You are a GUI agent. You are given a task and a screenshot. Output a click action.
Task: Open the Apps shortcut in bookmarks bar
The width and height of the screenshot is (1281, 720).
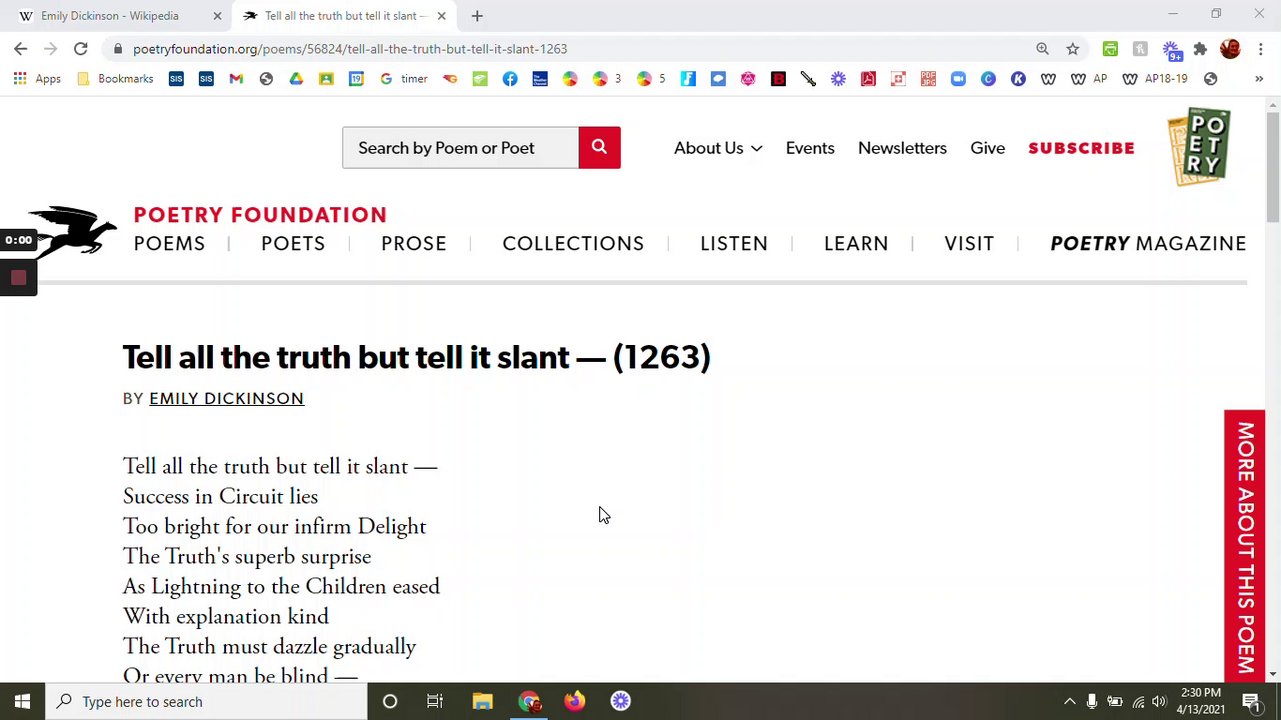pyautogui.click(x=39, y=79)
